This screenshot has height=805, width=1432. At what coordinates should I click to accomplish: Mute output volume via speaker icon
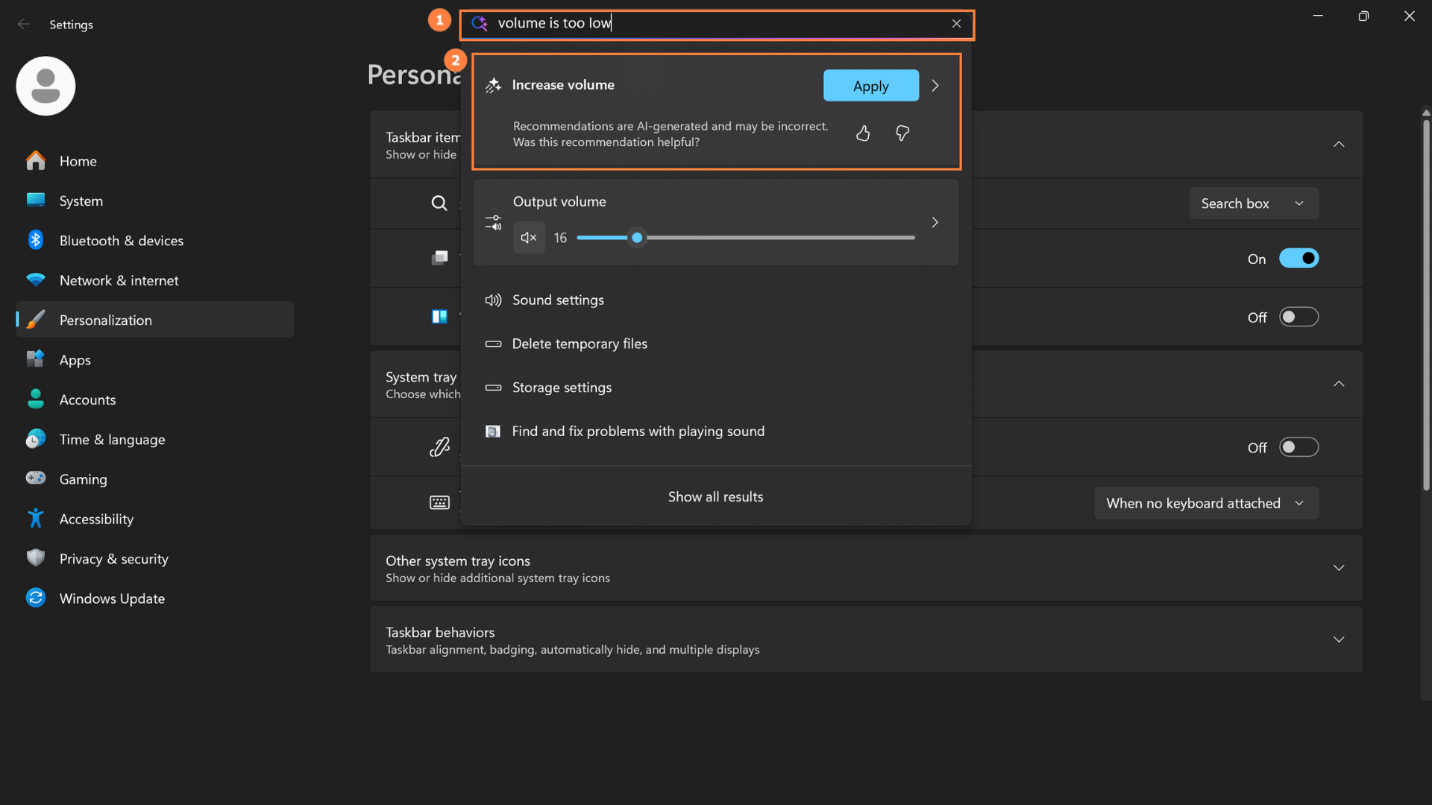coord(529,238)
